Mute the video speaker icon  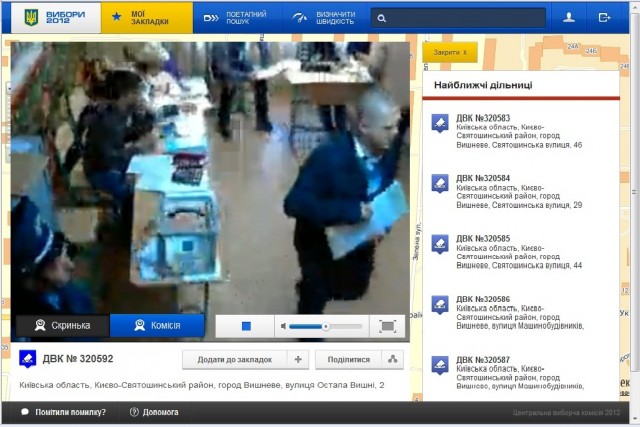284,326
